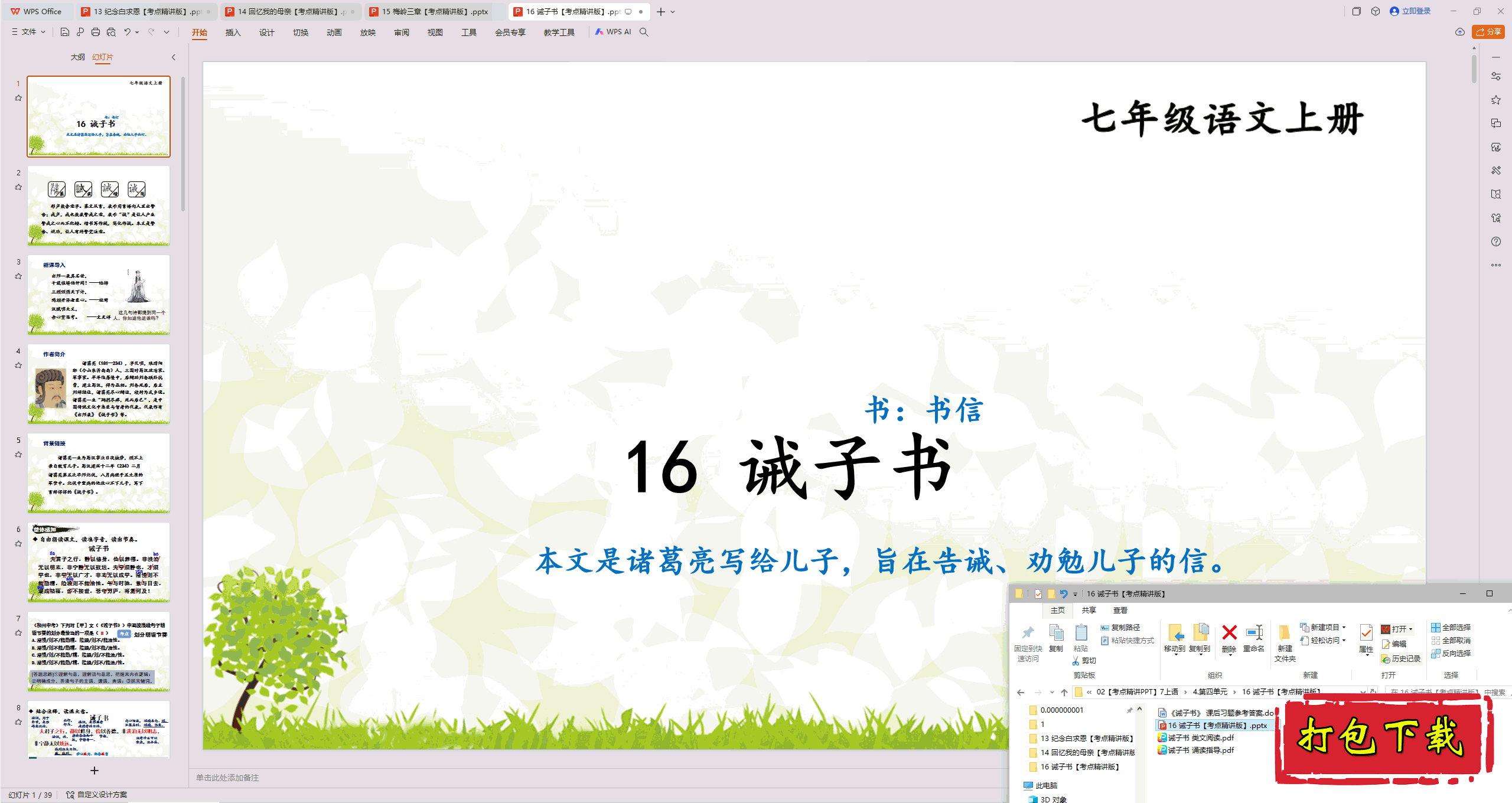Open the three-dots more icon in right sidebar
This screenshot has height=803, width=1512.
[x=1495, y=265]
